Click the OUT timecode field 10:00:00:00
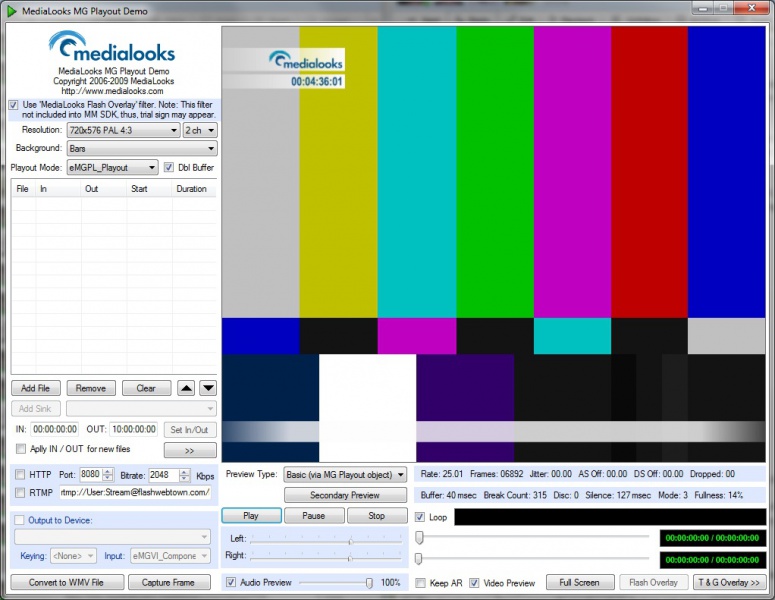Viewport: 775px width, 600px height. click(x=133, y=429)
